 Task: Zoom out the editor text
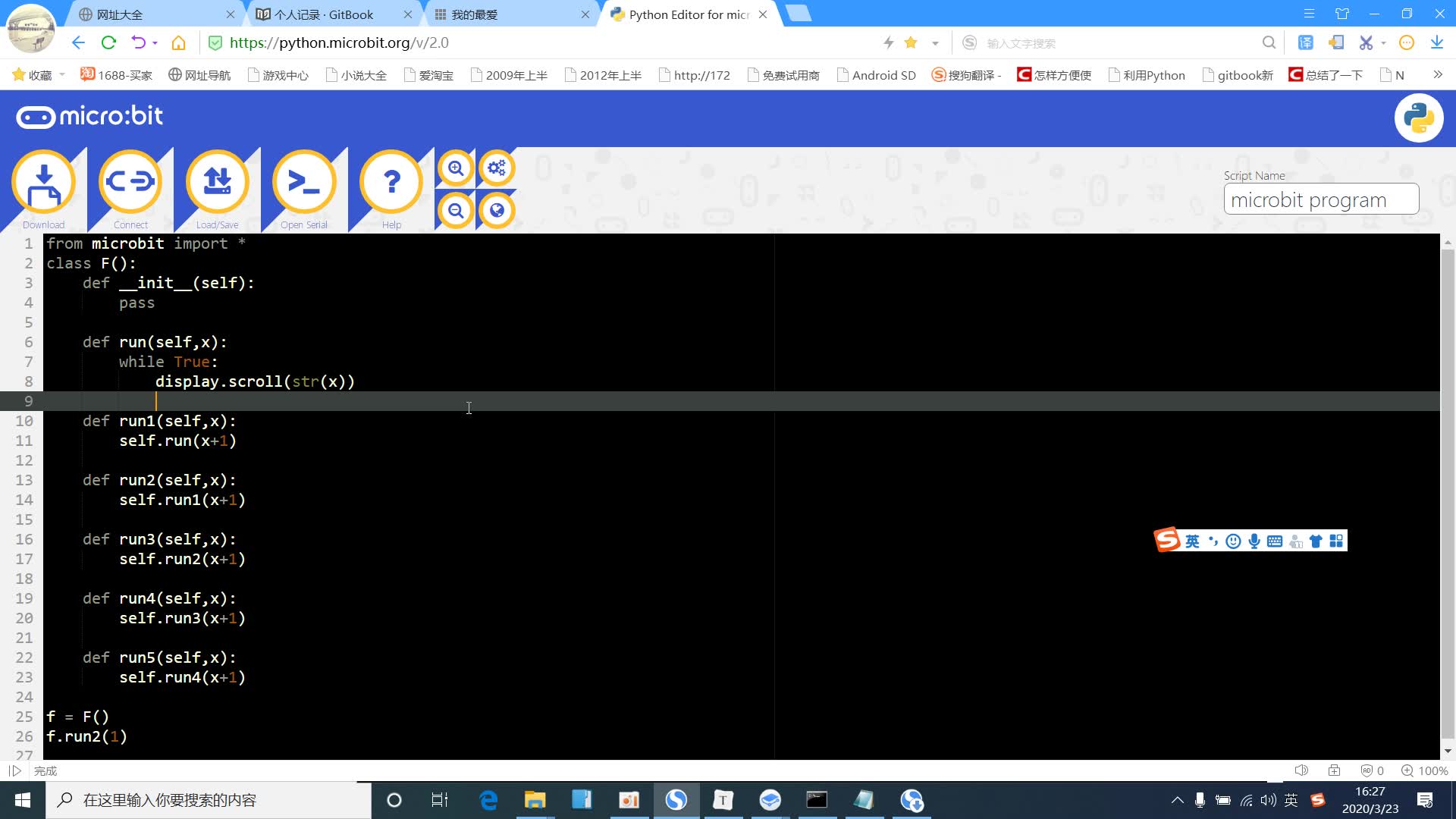point(456,211)
